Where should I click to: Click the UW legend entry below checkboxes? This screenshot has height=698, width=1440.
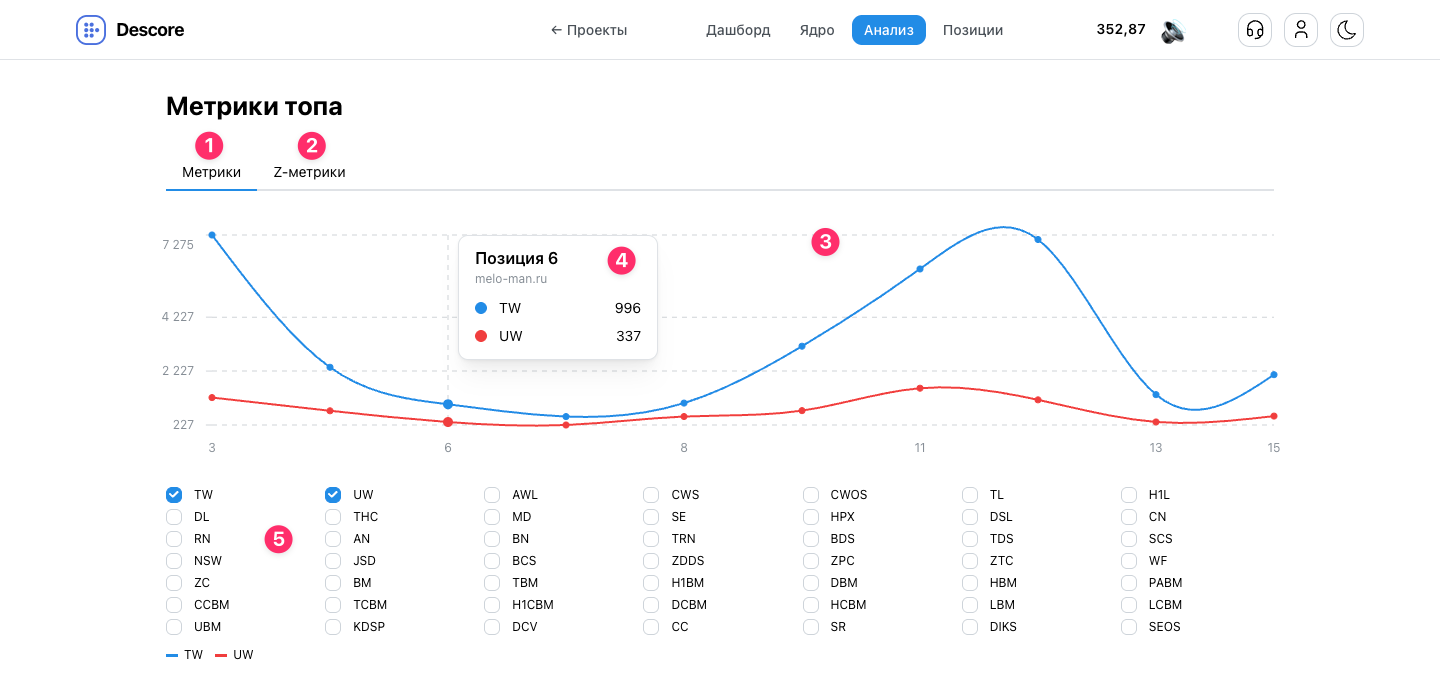coord(235,655)
